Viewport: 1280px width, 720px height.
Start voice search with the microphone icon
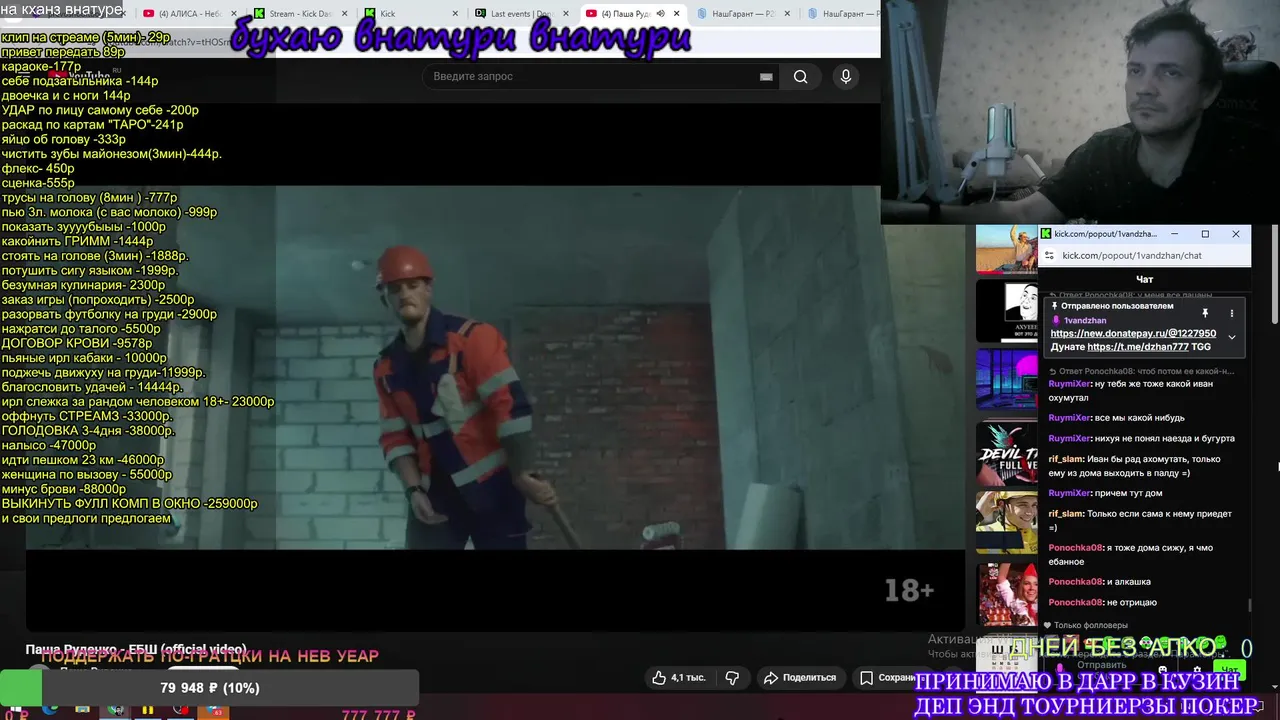tap(846, 77)
